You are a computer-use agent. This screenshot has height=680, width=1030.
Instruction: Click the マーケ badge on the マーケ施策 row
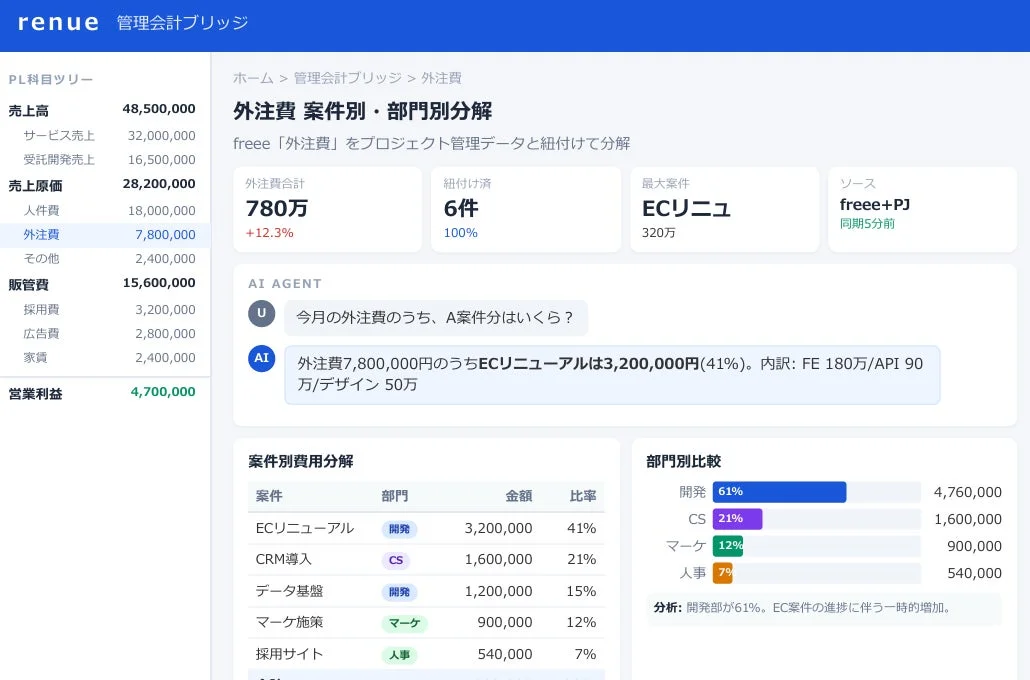(404, 623)
